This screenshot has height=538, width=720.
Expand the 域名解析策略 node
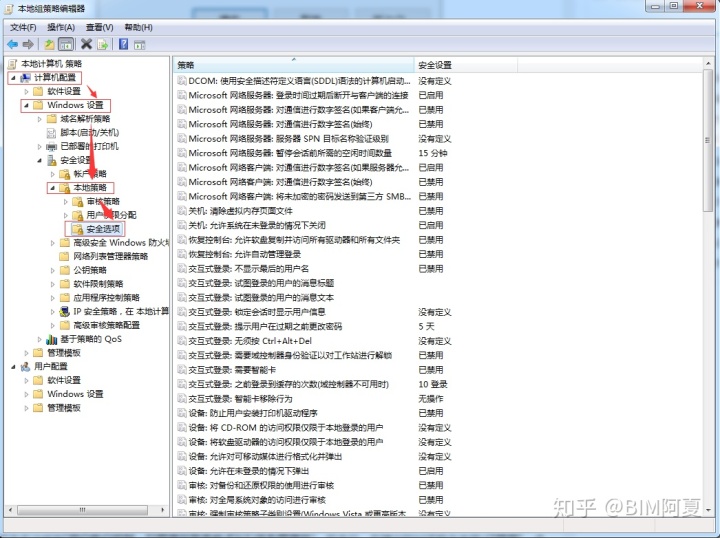[39, 119]
